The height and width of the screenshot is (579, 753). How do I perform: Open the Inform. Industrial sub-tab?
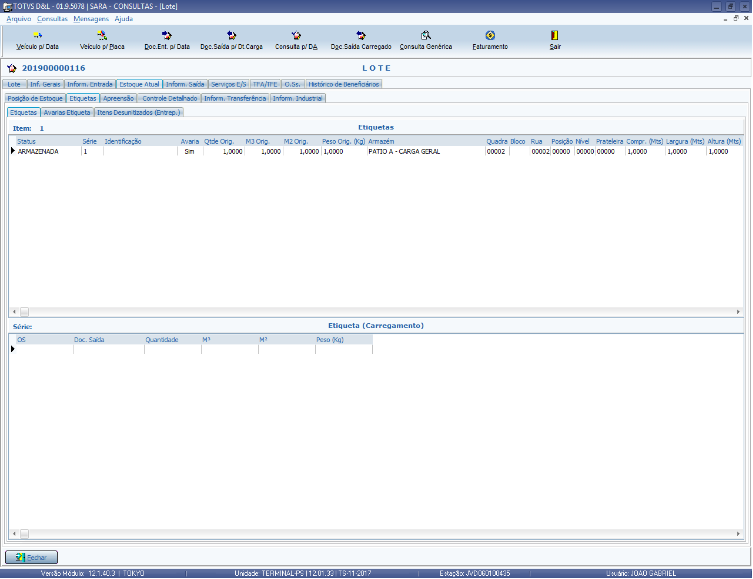point(298,98)
